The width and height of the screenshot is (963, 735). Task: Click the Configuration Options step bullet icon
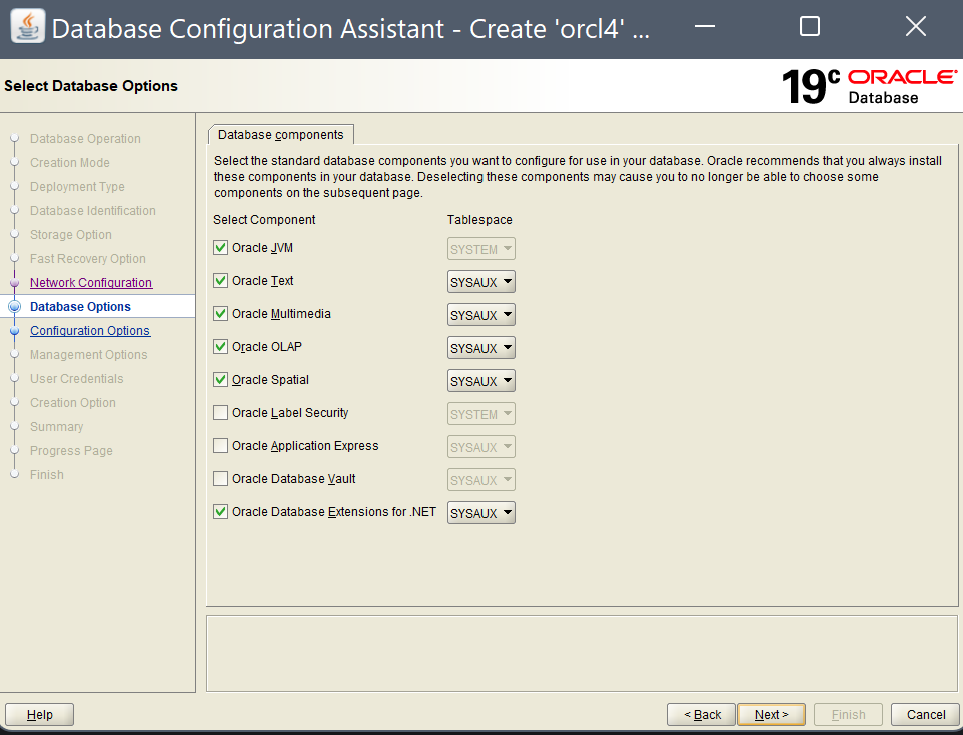pyautogui.click(x=15, y=331)
